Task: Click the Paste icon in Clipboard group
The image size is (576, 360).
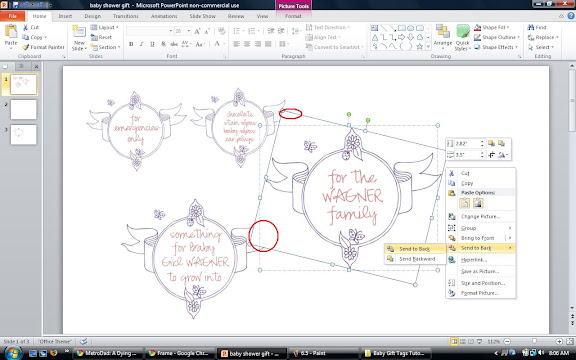Action: pyautogui.click(x=11, y=32)
